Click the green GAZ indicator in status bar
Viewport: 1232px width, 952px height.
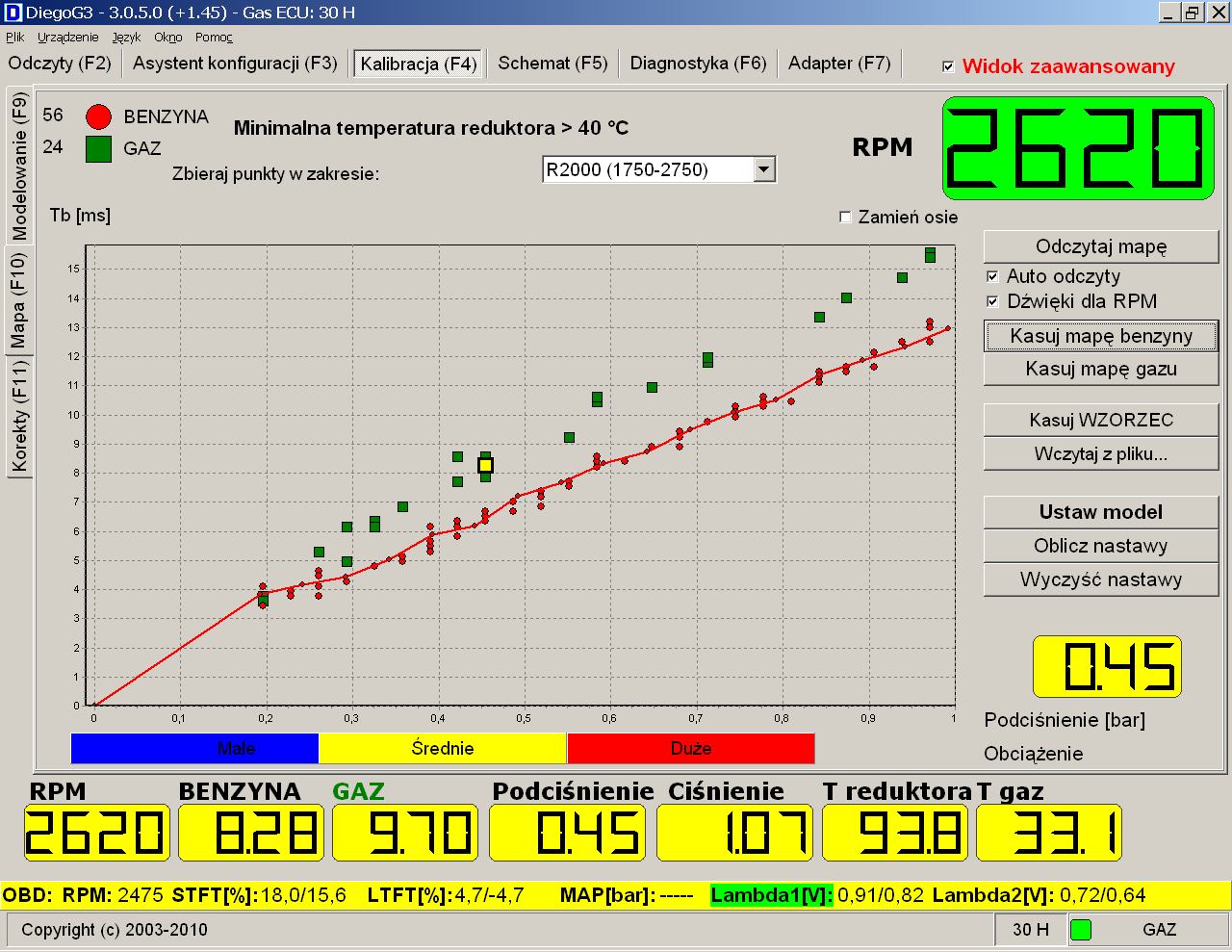(x=1081, y=930)
